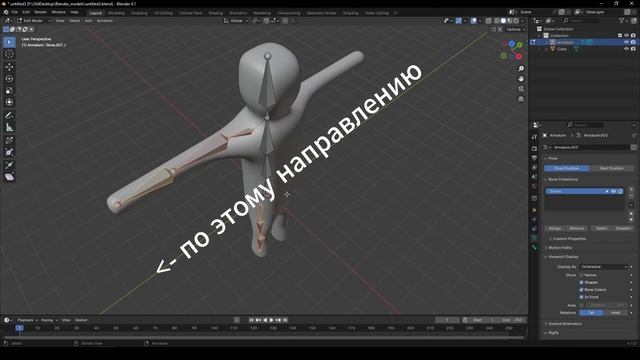This screenshot has height=360, width=640.
Task: Toggle camera view icon in viewport
Action: click(x=521, y=89)
